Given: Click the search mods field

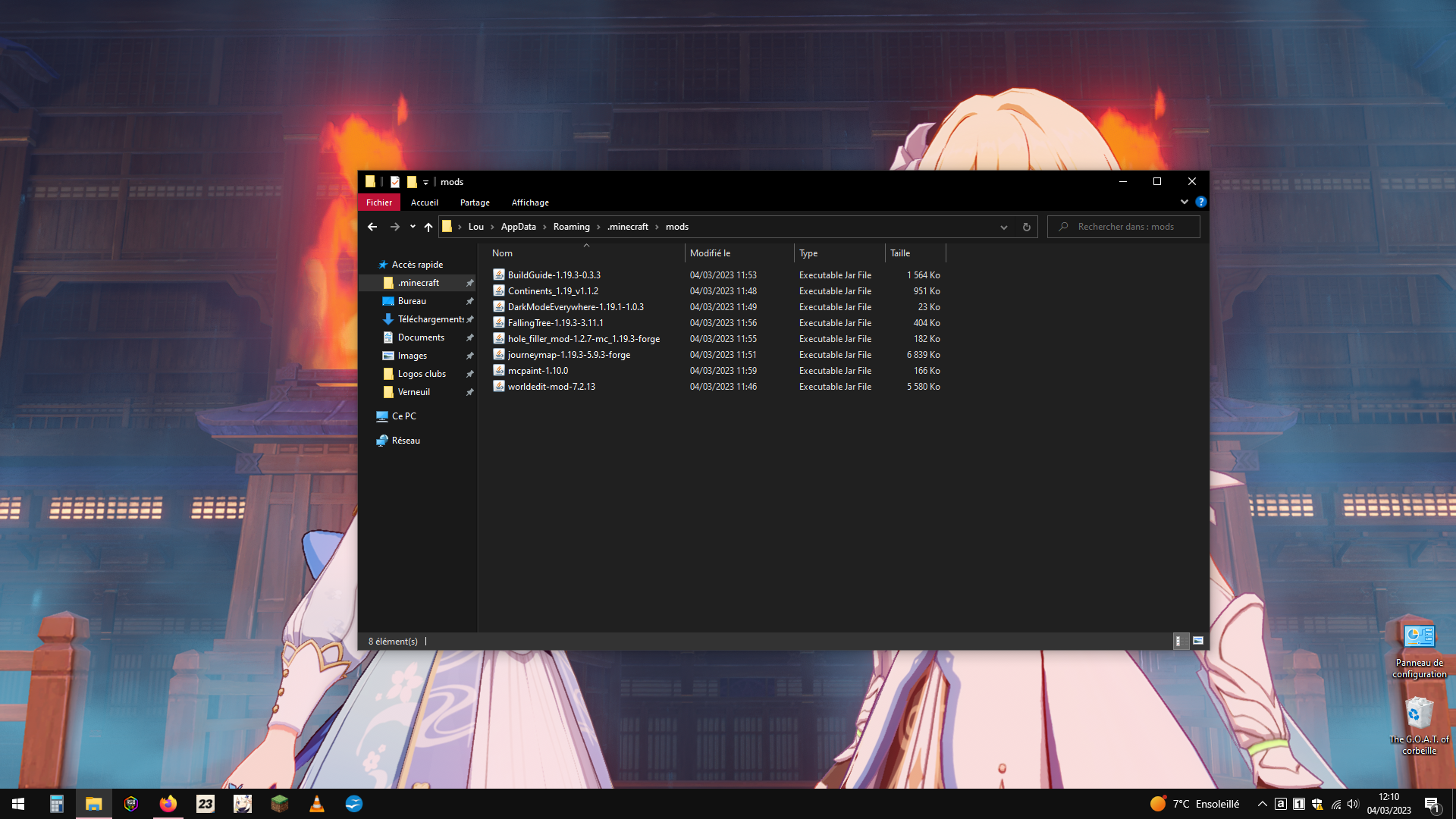Looking at the screenshot, I should [1124, 227].
